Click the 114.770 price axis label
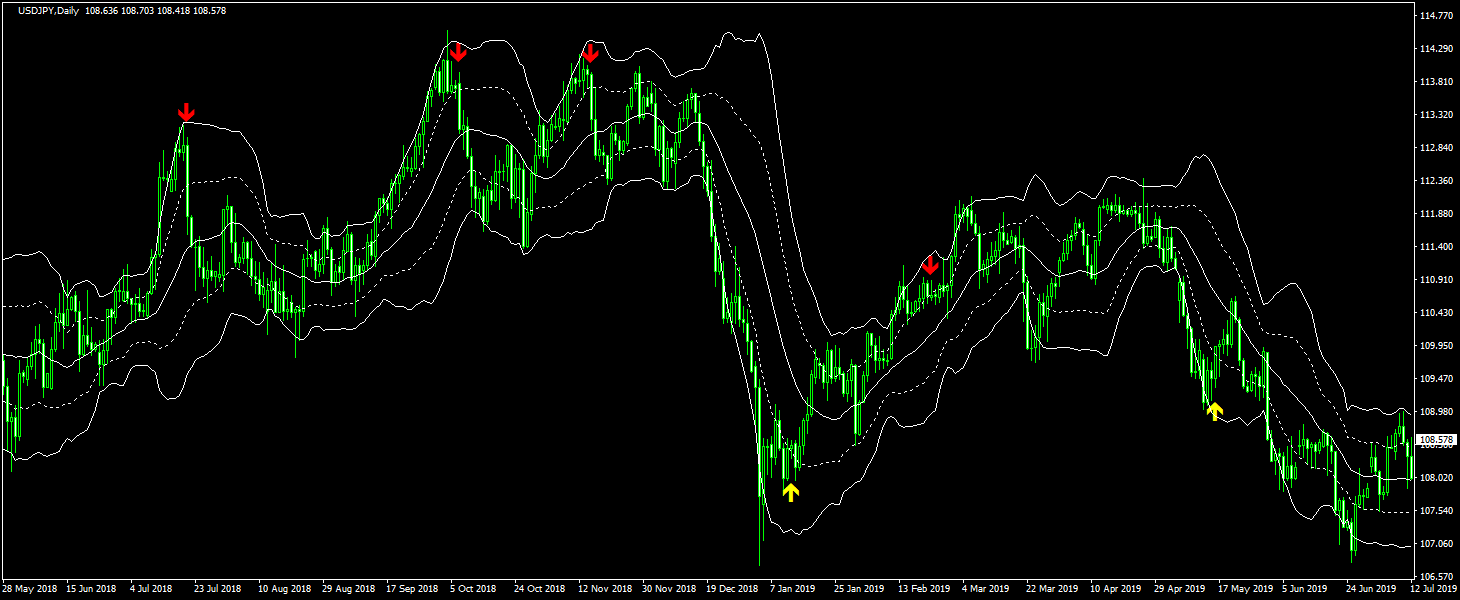This screenshot has width=1460, height=600. click(1436, 16)
